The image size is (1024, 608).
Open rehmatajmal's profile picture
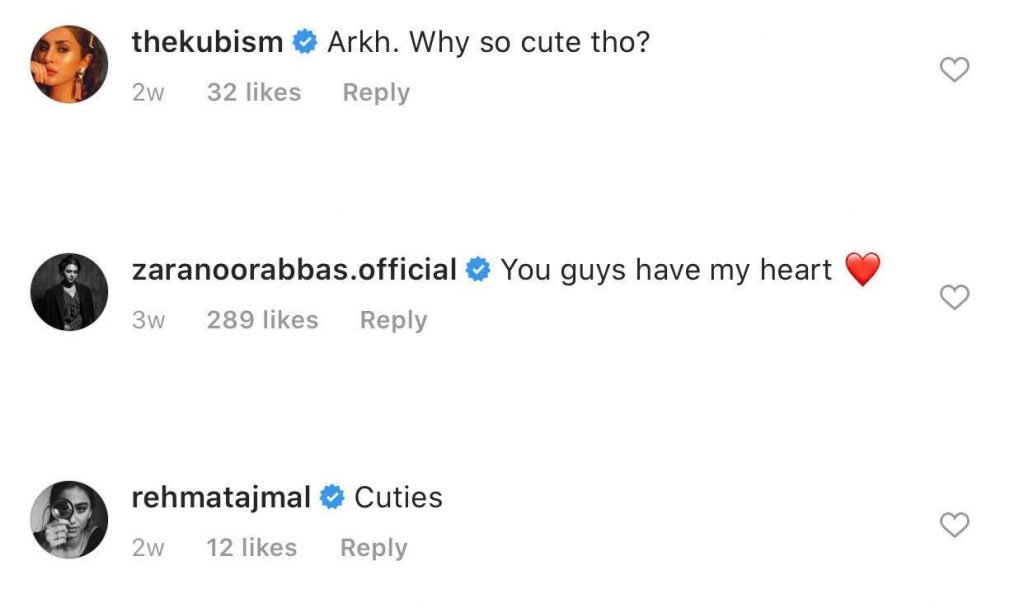pos(69,520)
